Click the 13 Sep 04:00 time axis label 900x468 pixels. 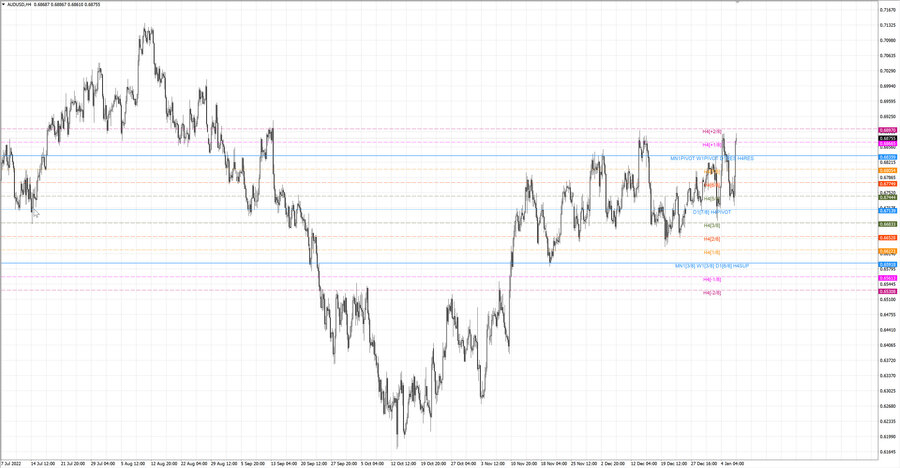(x=284, y=463)
